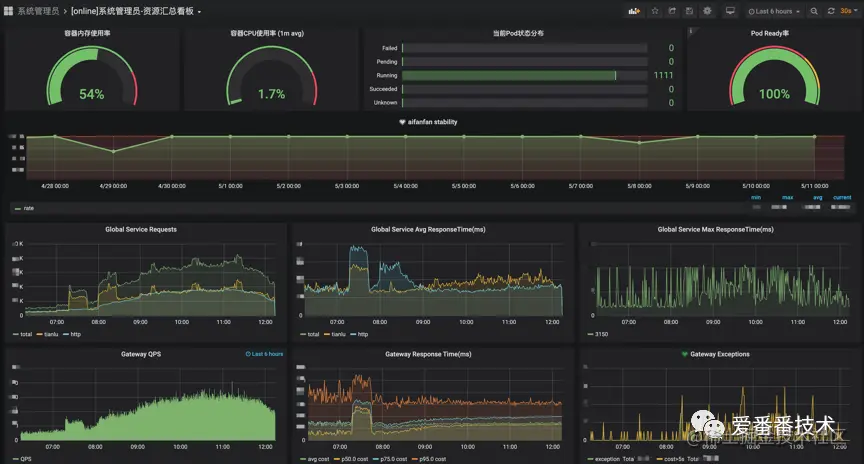The height and width of the screenshot is (464, 864).
Task: Open dashboard settings gear
Action: coord(707,11)
